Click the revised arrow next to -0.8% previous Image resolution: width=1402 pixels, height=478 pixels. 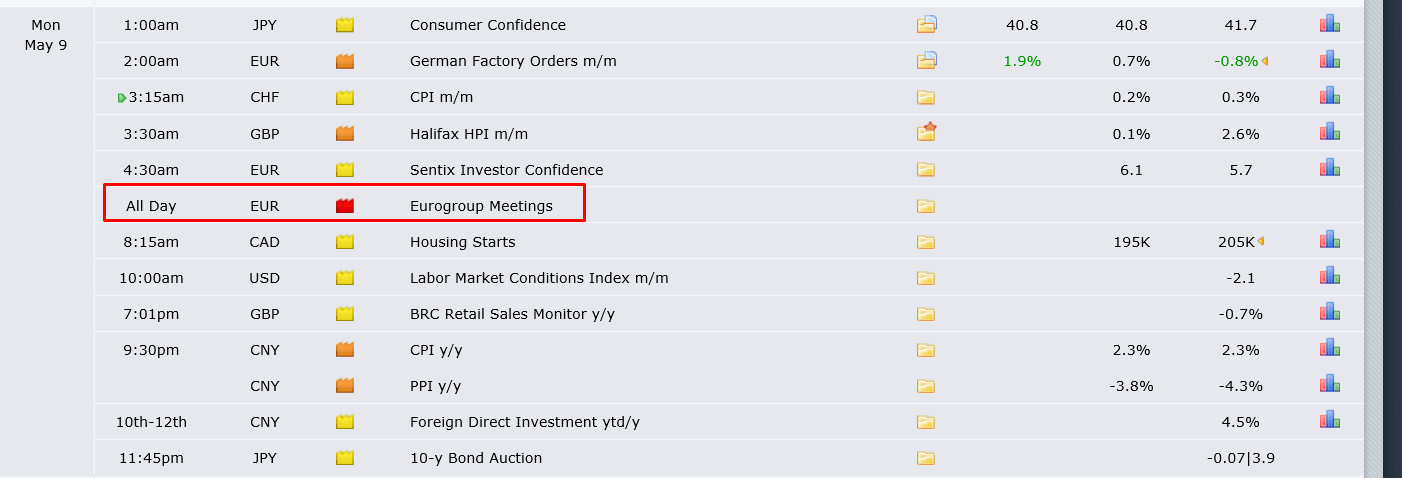1264,61
